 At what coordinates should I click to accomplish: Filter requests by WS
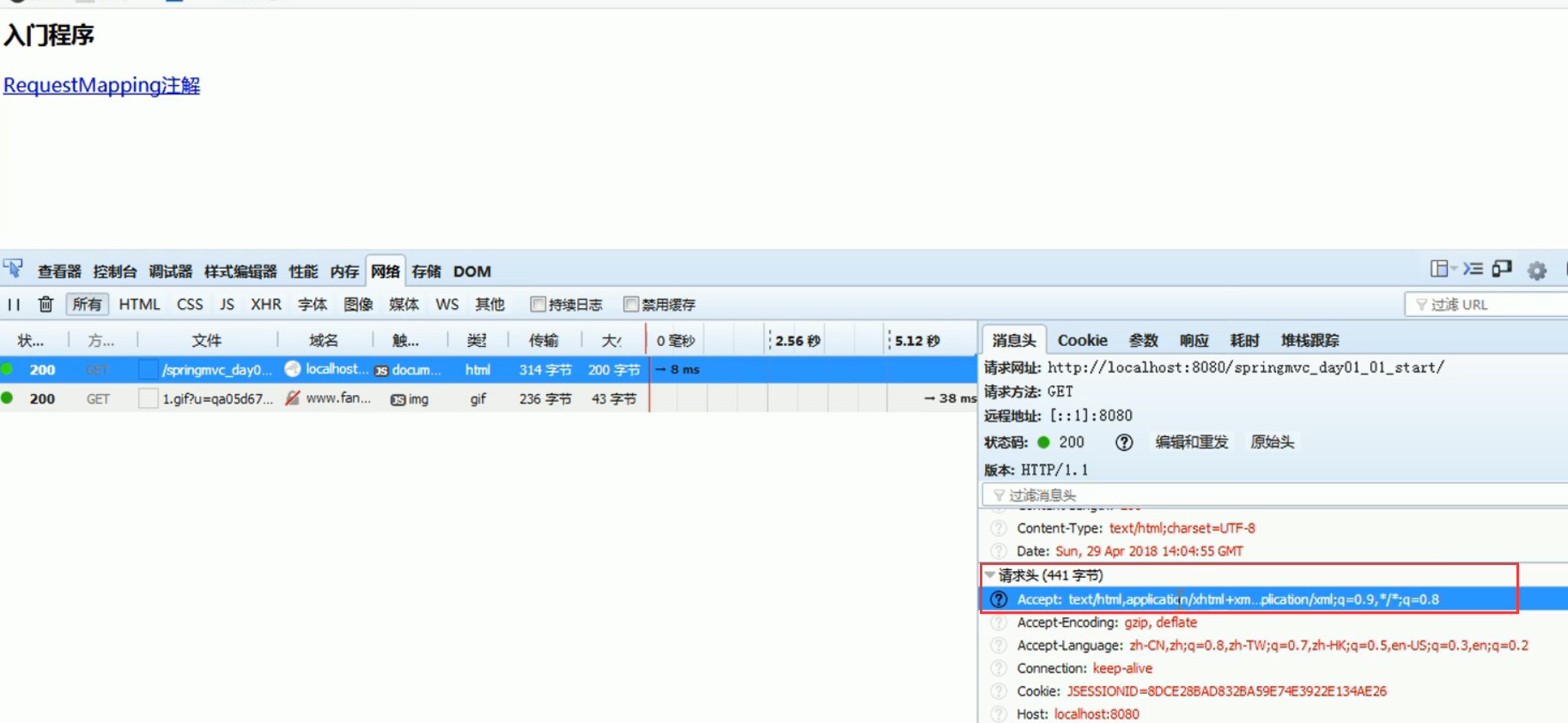pos(447,304)
